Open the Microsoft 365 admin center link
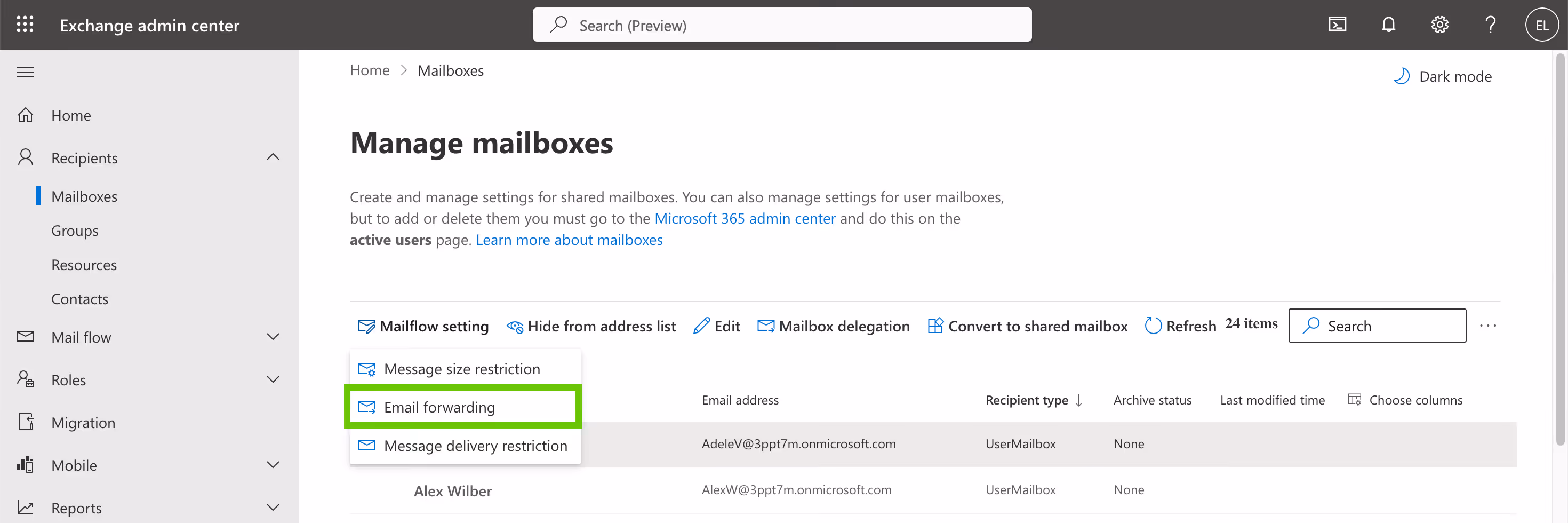 click(x=745, y=218)
